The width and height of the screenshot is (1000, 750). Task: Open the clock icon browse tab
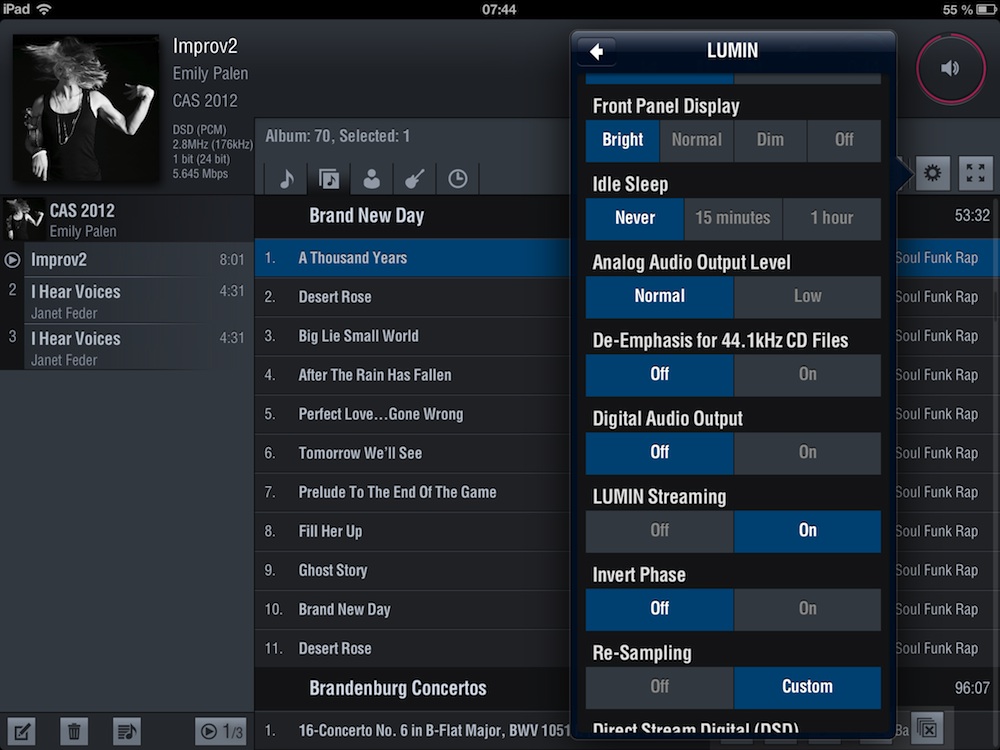tap(458, 179)
